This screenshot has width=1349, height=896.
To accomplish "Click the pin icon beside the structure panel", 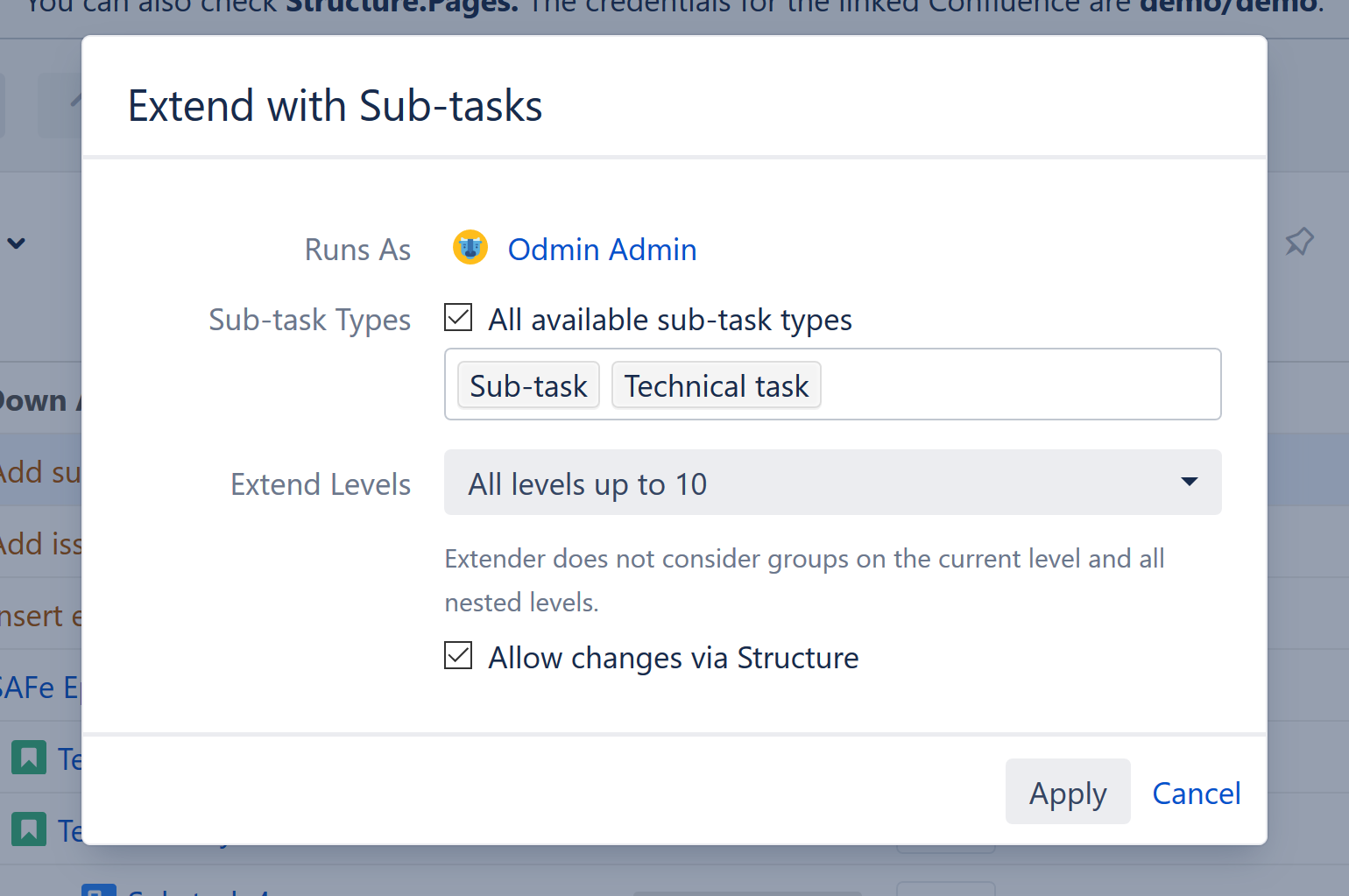I will tap(1299, 242).
